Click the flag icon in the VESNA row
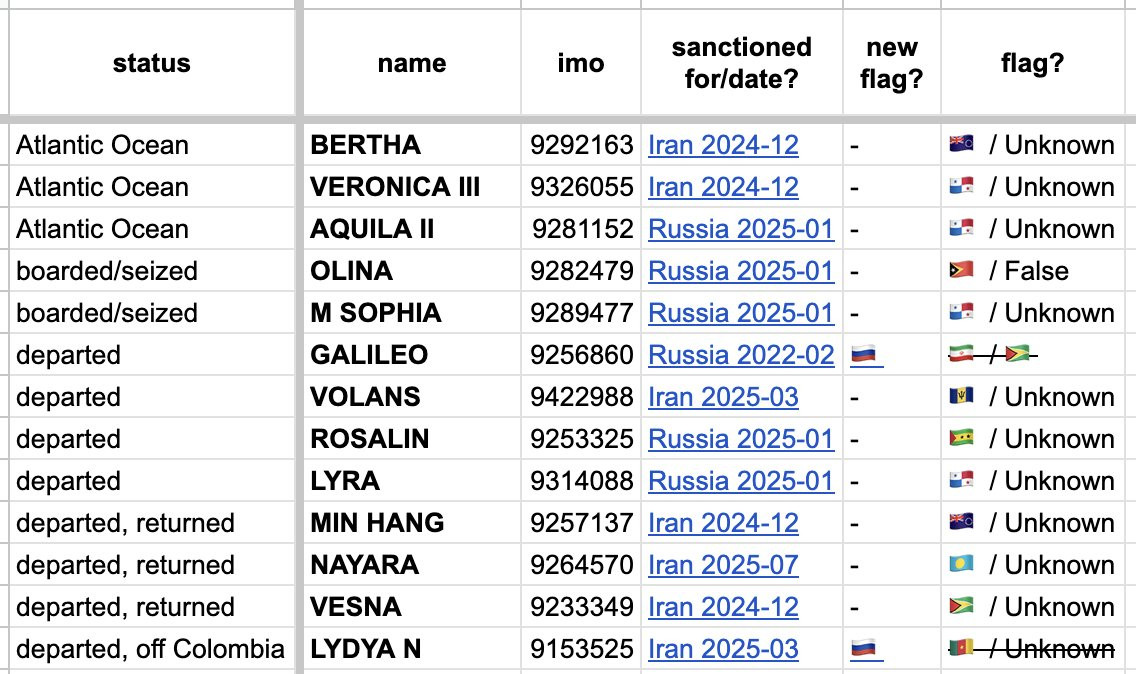Image resolution: width=1136 pixels, height=674 pixels. pyautogui.click(x=961, y=607)
